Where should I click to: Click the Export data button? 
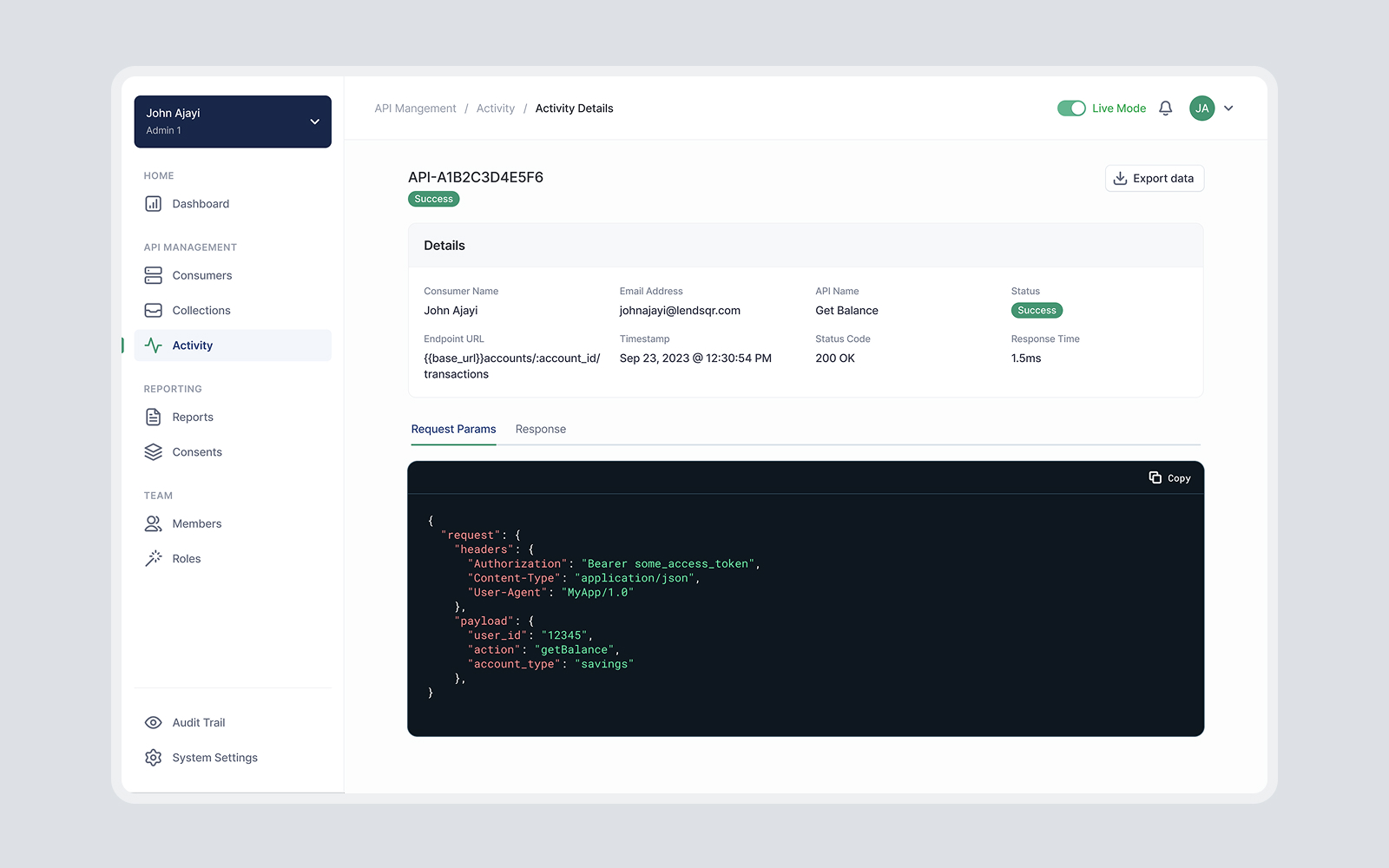pos(1155,178)
